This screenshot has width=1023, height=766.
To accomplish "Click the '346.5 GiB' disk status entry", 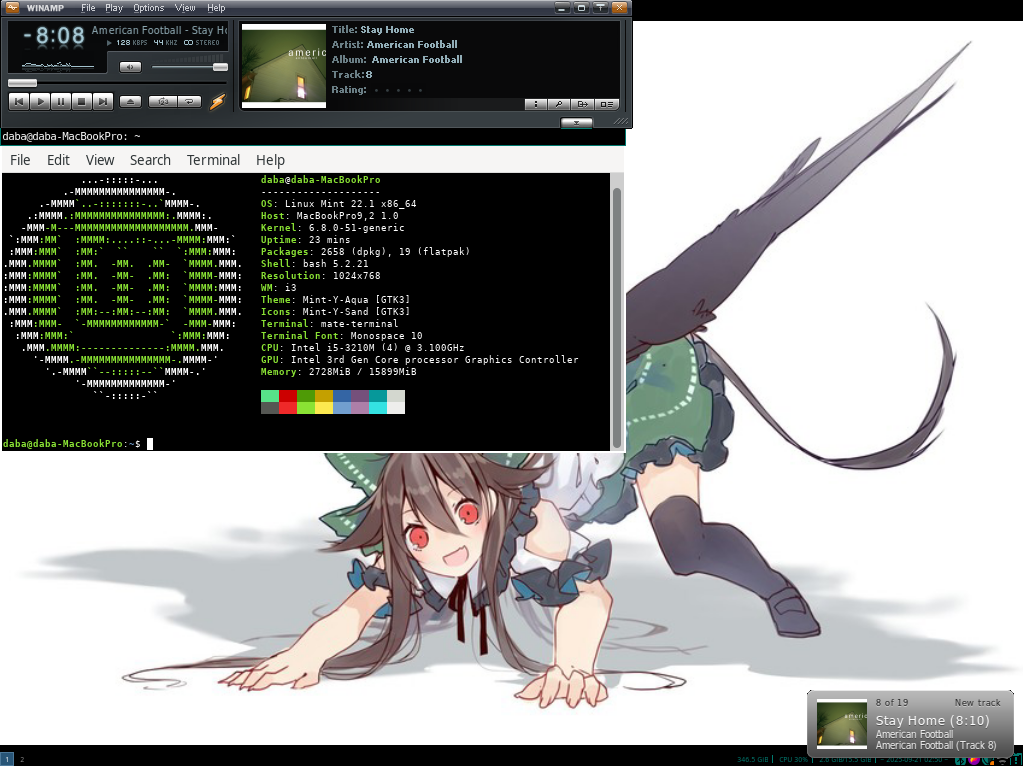I will point(752,759).
